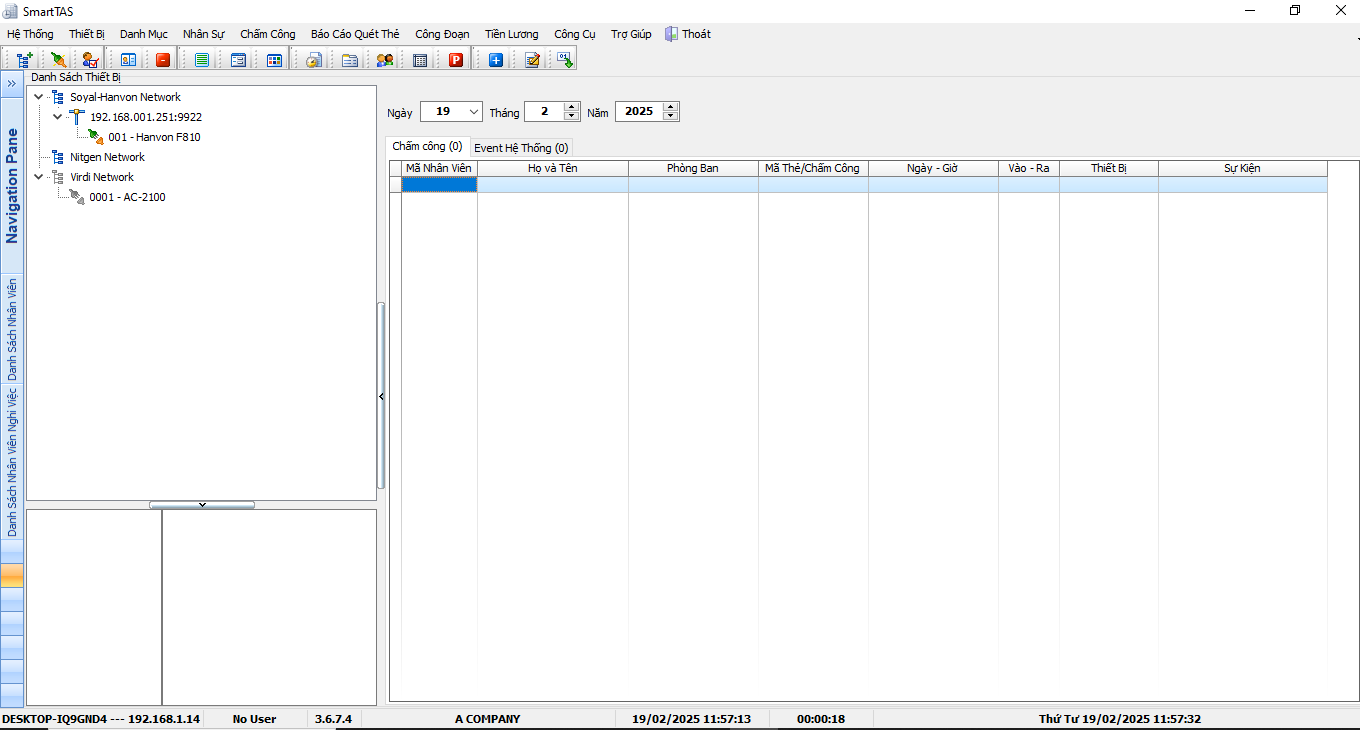Open the Công Cụ menu
This screenshot has width=1360, height=730.
[x=575, y=34]
